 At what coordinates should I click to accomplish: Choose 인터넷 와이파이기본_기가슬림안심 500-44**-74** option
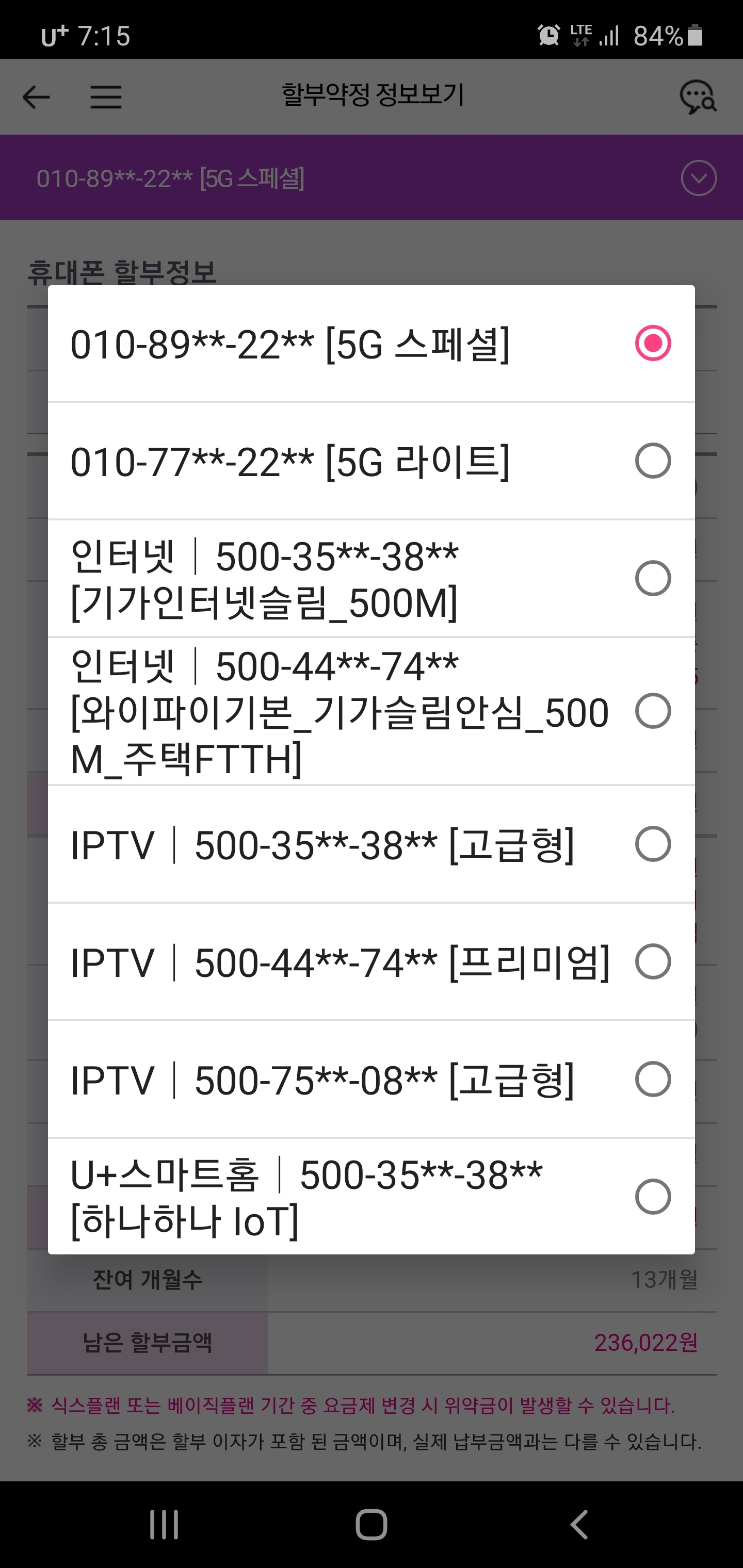tap(341, 712)
